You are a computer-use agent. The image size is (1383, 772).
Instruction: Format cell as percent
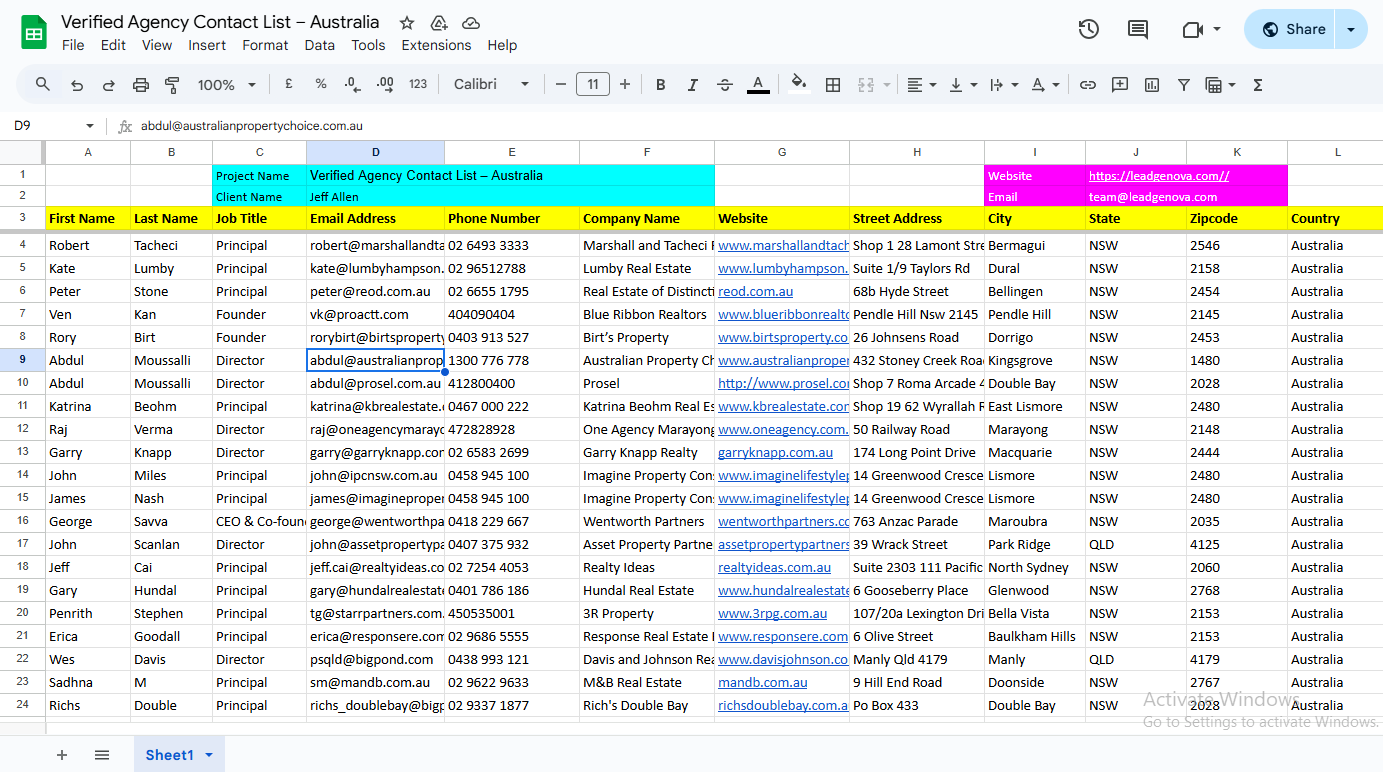321,85
